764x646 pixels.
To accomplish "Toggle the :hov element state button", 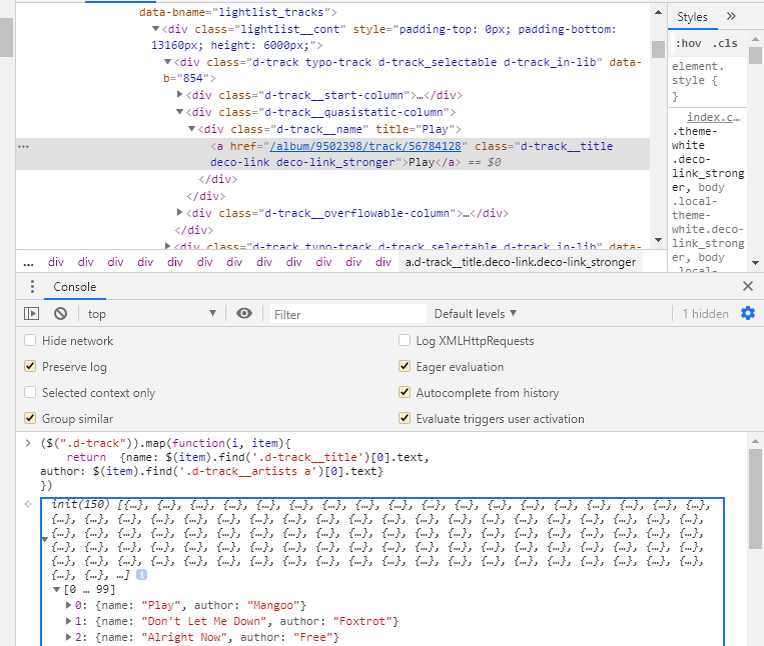I will point(688,43).
